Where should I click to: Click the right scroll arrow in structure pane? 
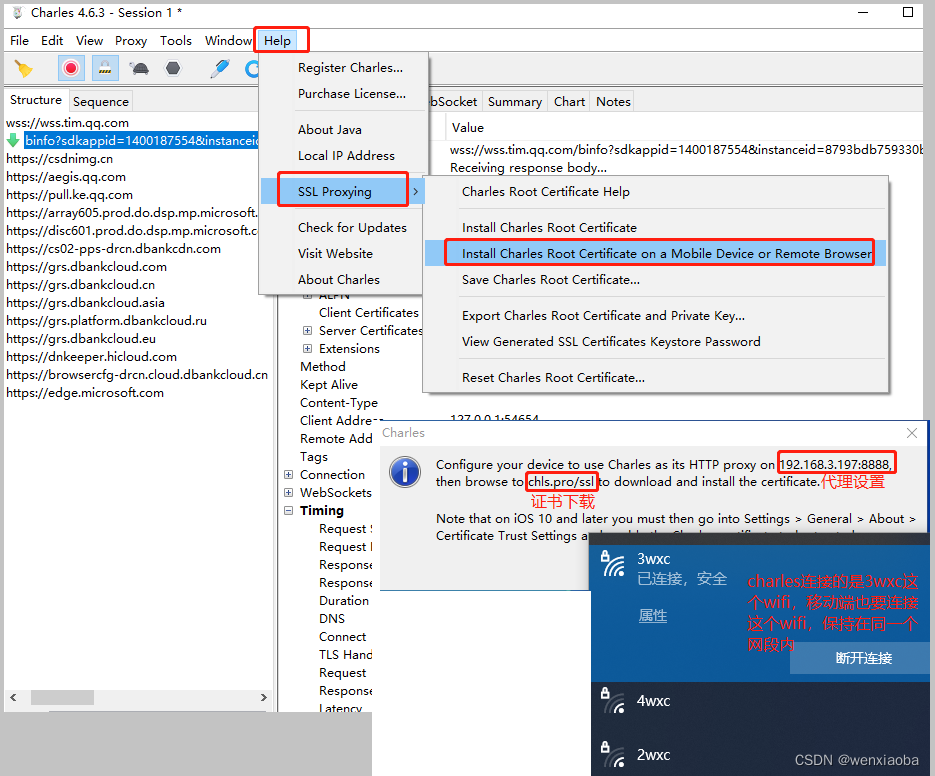263,697
